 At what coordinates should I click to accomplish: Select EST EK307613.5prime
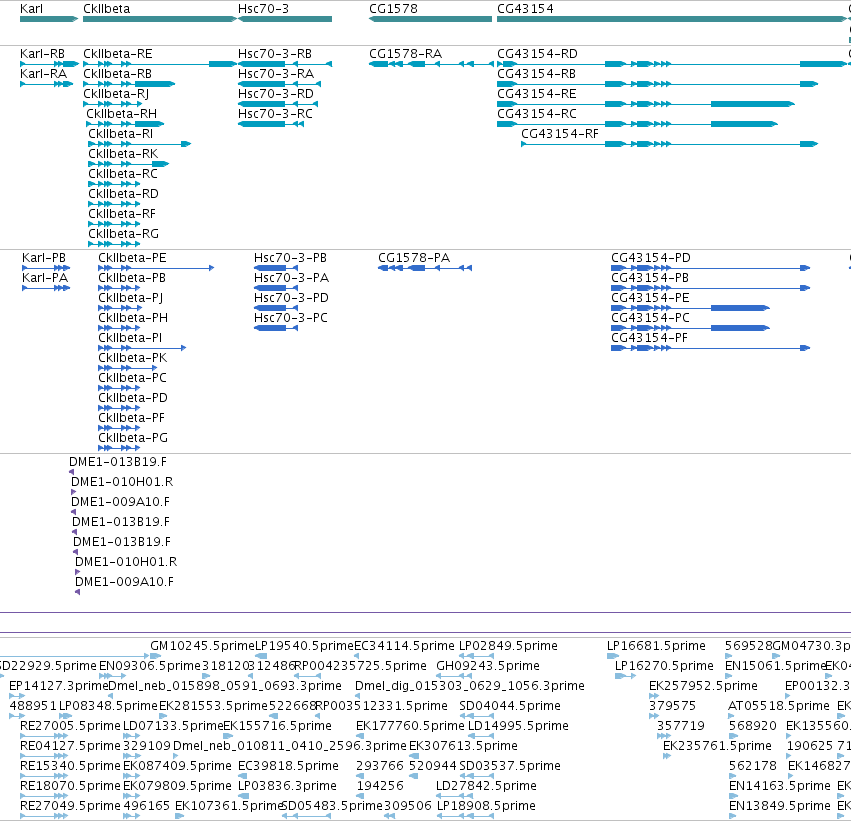point(463,746)
